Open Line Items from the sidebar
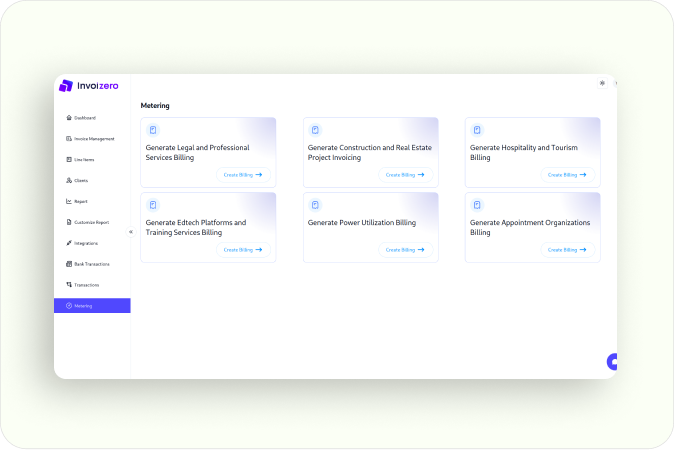 (80, 159)
